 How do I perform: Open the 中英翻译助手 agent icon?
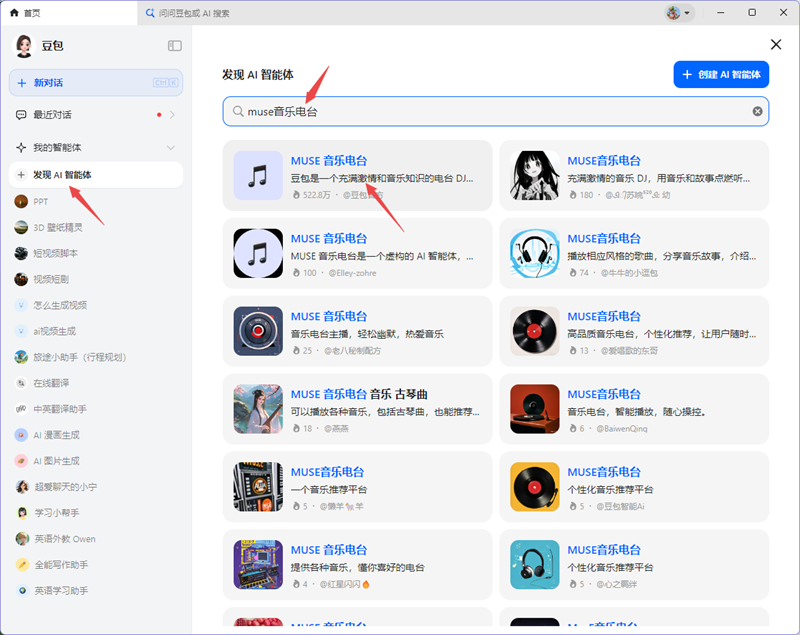pos(21,409)
